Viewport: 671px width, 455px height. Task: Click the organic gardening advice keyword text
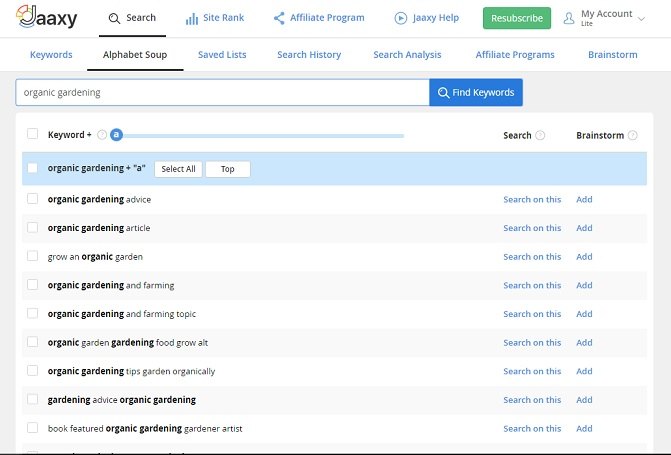(99, 199)
